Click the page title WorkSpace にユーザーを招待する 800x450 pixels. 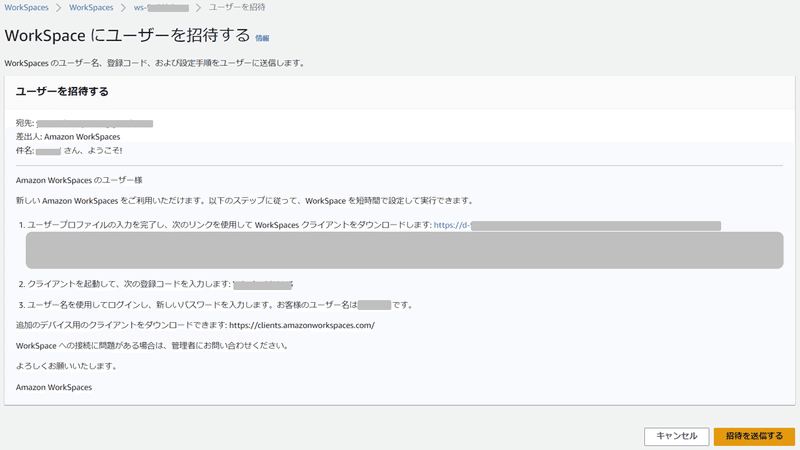127,36
